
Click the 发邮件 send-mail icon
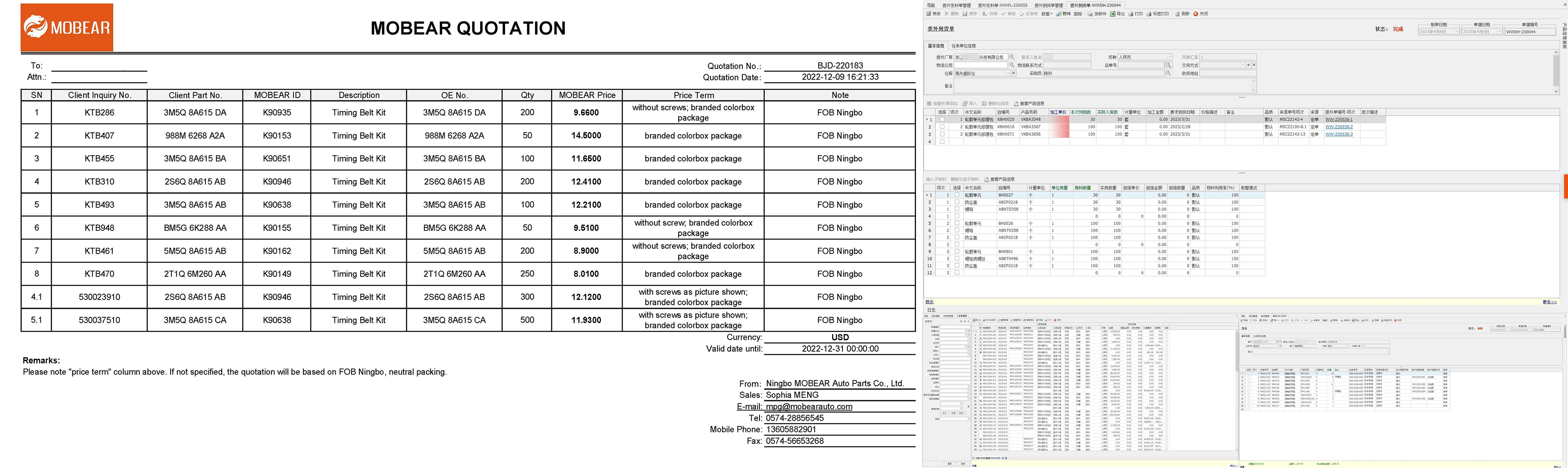point(1091,14)
